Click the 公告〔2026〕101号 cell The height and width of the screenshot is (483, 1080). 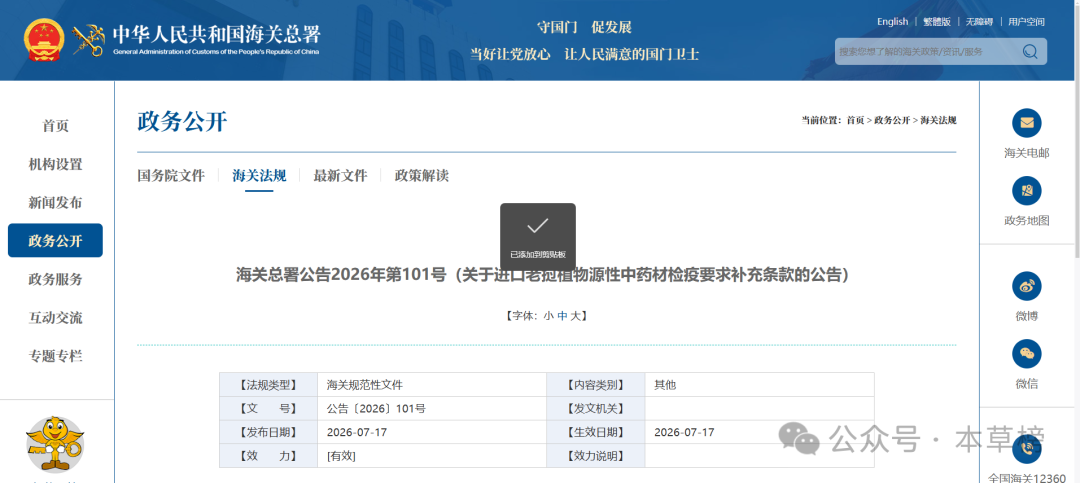pyautogui.click(x=432, y=409)
